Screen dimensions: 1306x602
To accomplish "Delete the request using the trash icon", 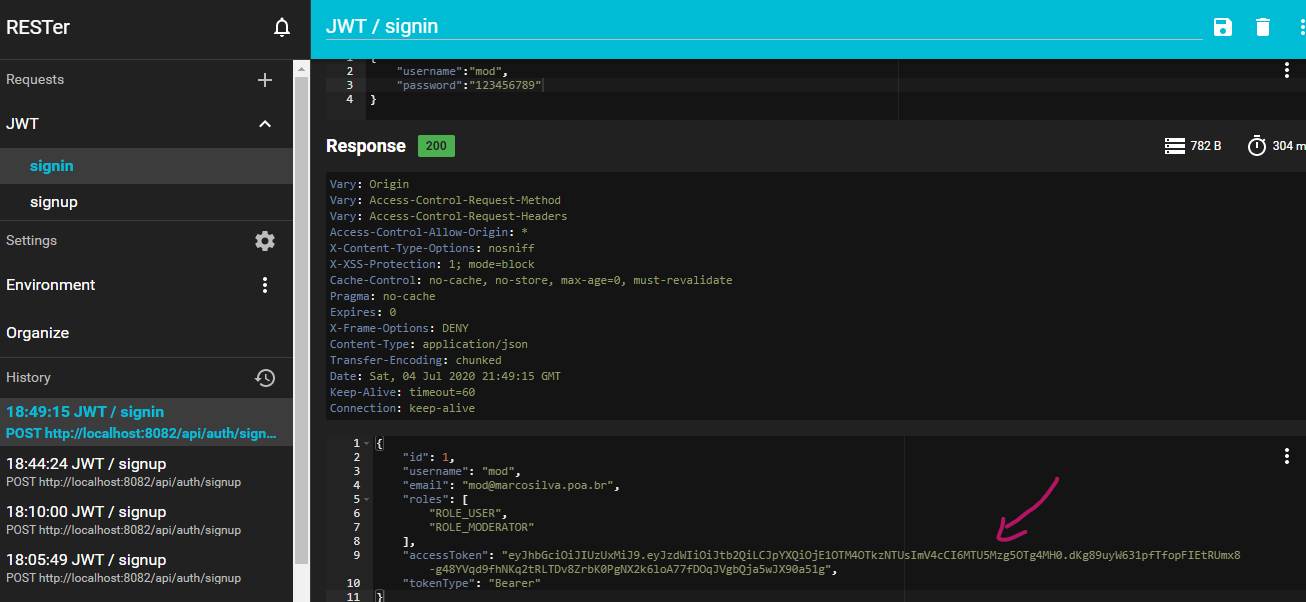I will (x=1262, y=27).
